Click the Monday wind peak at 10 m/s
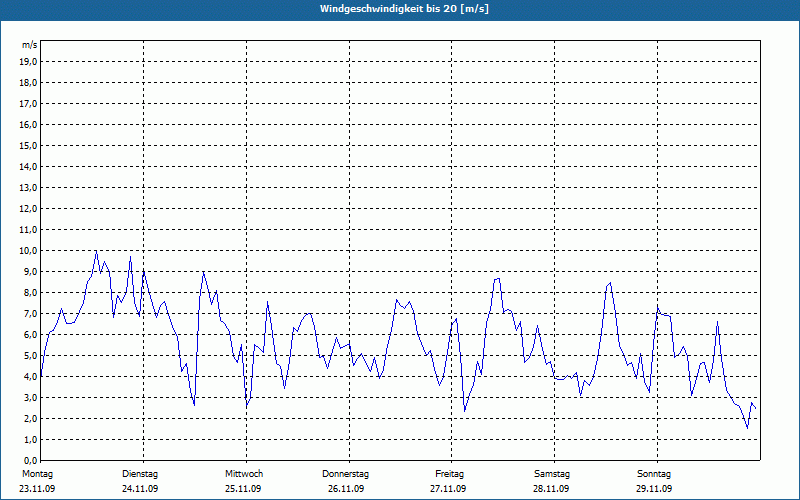Screen dimensions: 800x500 (x=96, y=251)
